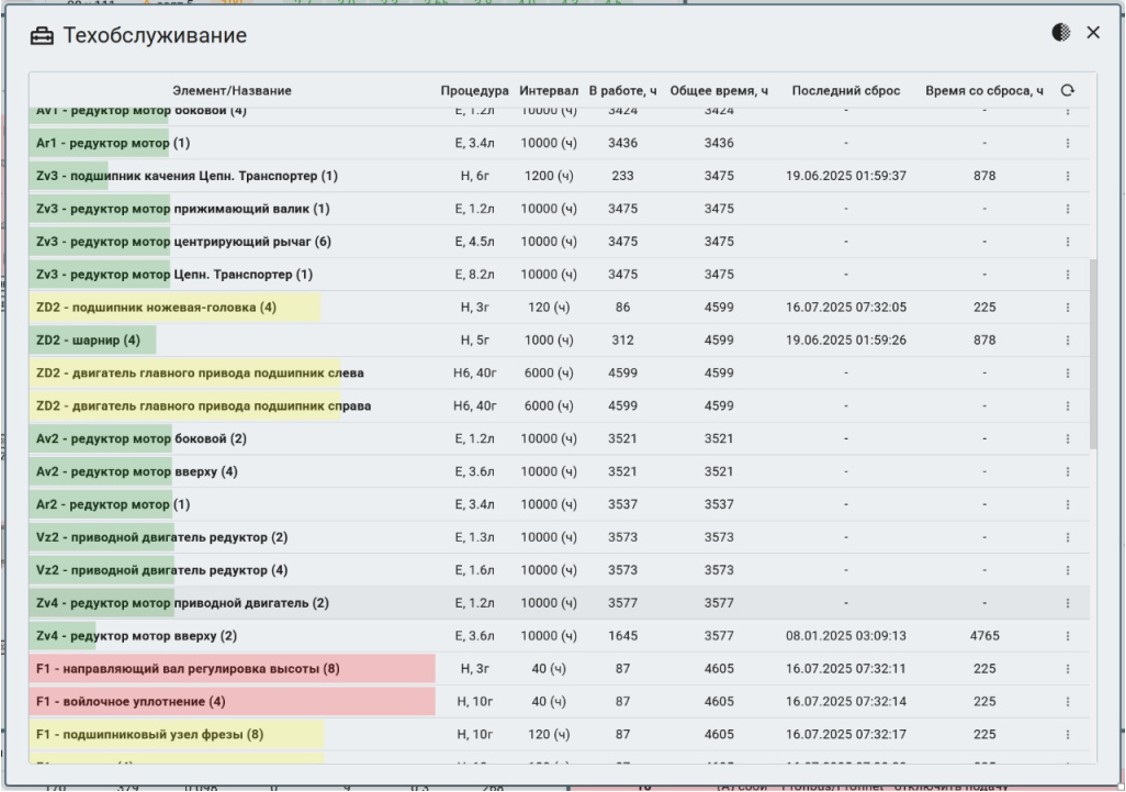Click ZD2 двигатель главного привода подшипник слева progress bar
1126x792 pixels.
tap(185, 374)
